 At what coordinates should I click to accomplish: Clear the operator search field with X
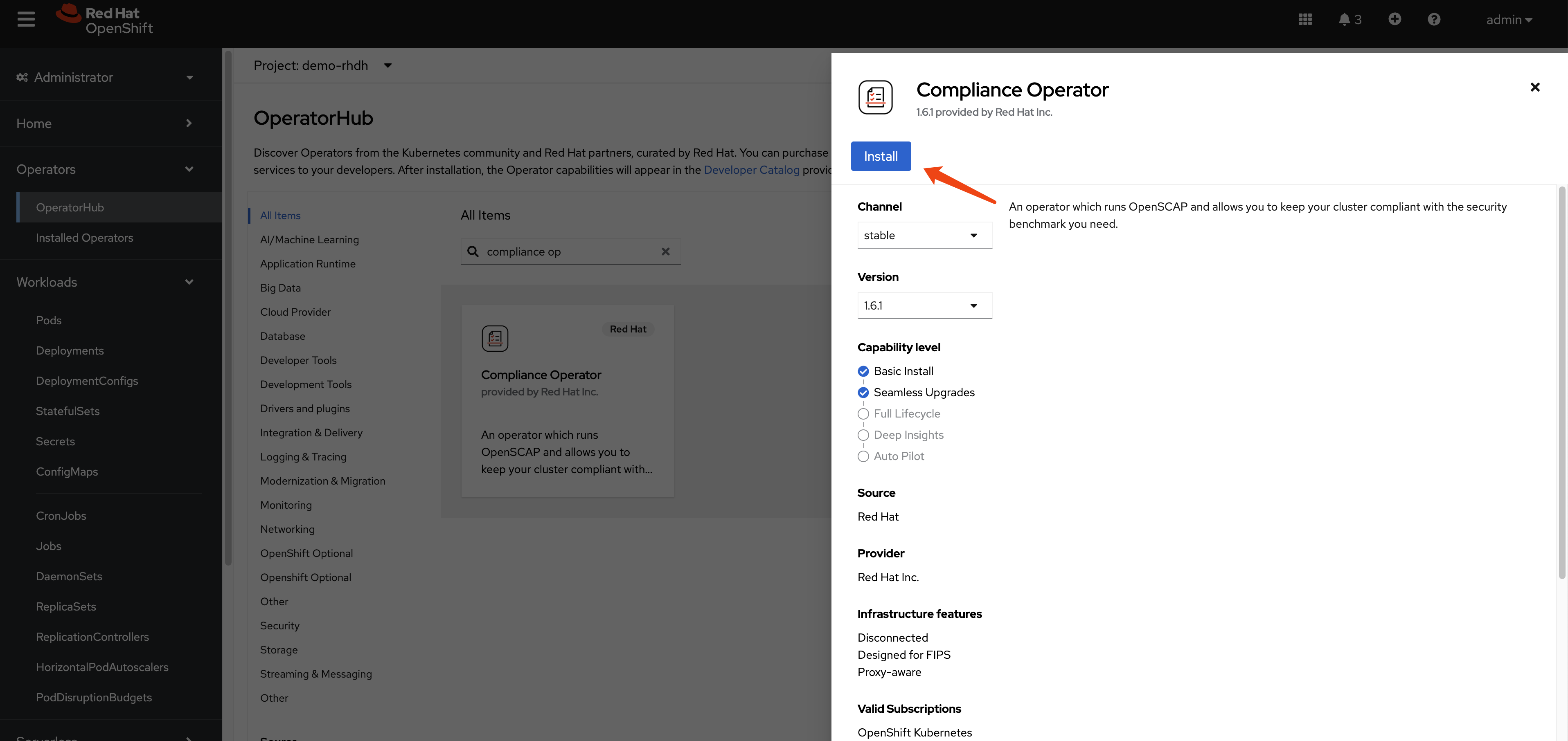tap(665, 251)
